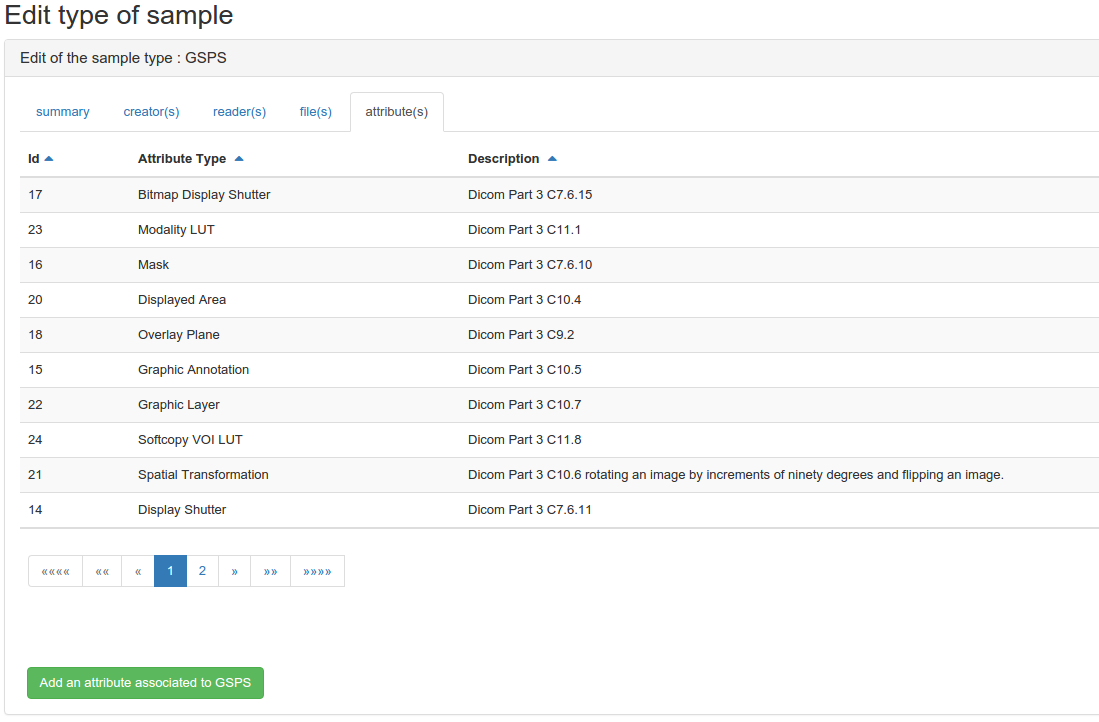The image size is (1099, 722).
Task: Sort by Attribute Type arrow icon
Action: (238, 159)
